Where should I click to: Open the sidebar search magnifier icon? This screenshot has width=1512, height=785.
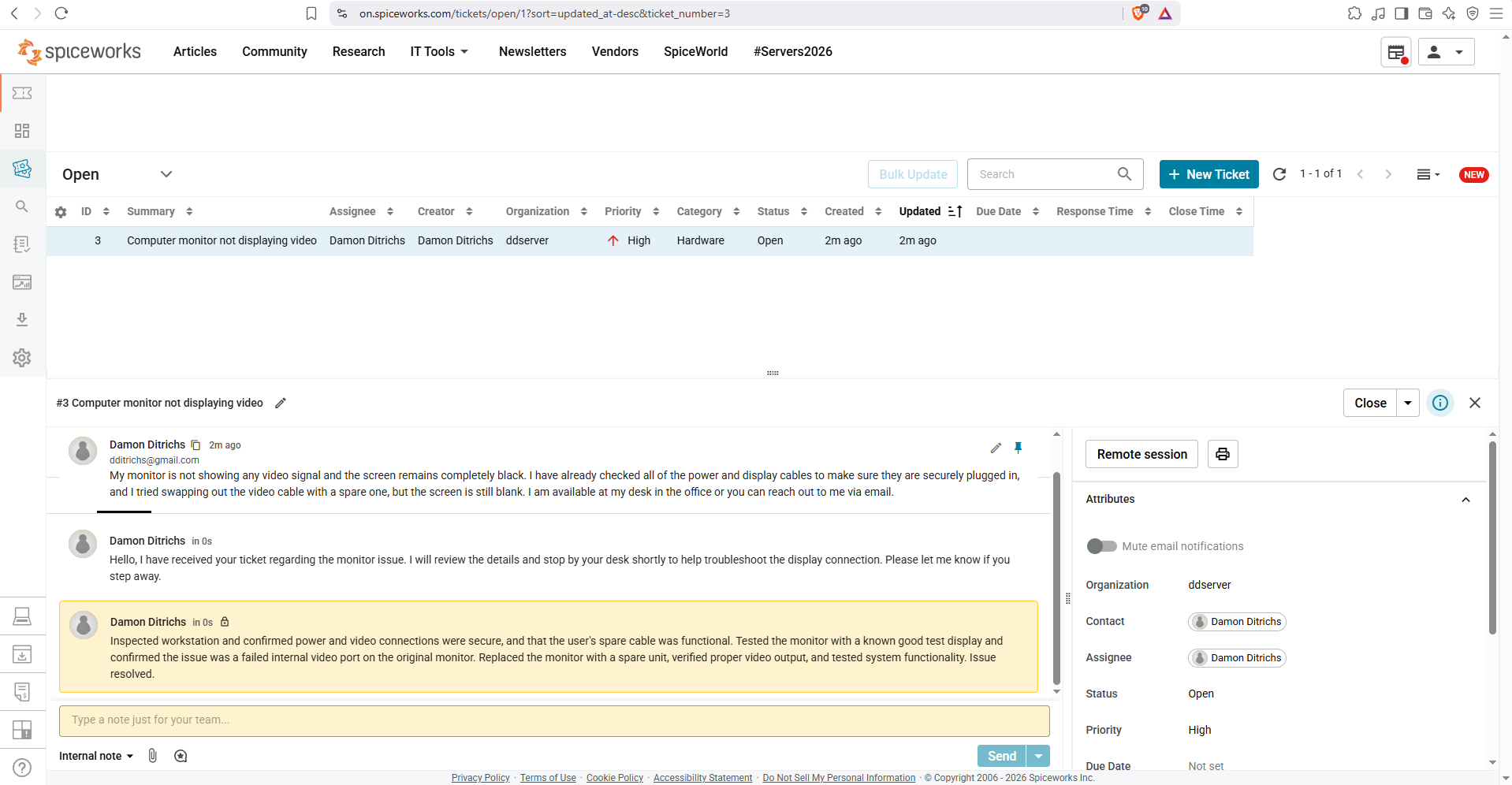point(22,206)
